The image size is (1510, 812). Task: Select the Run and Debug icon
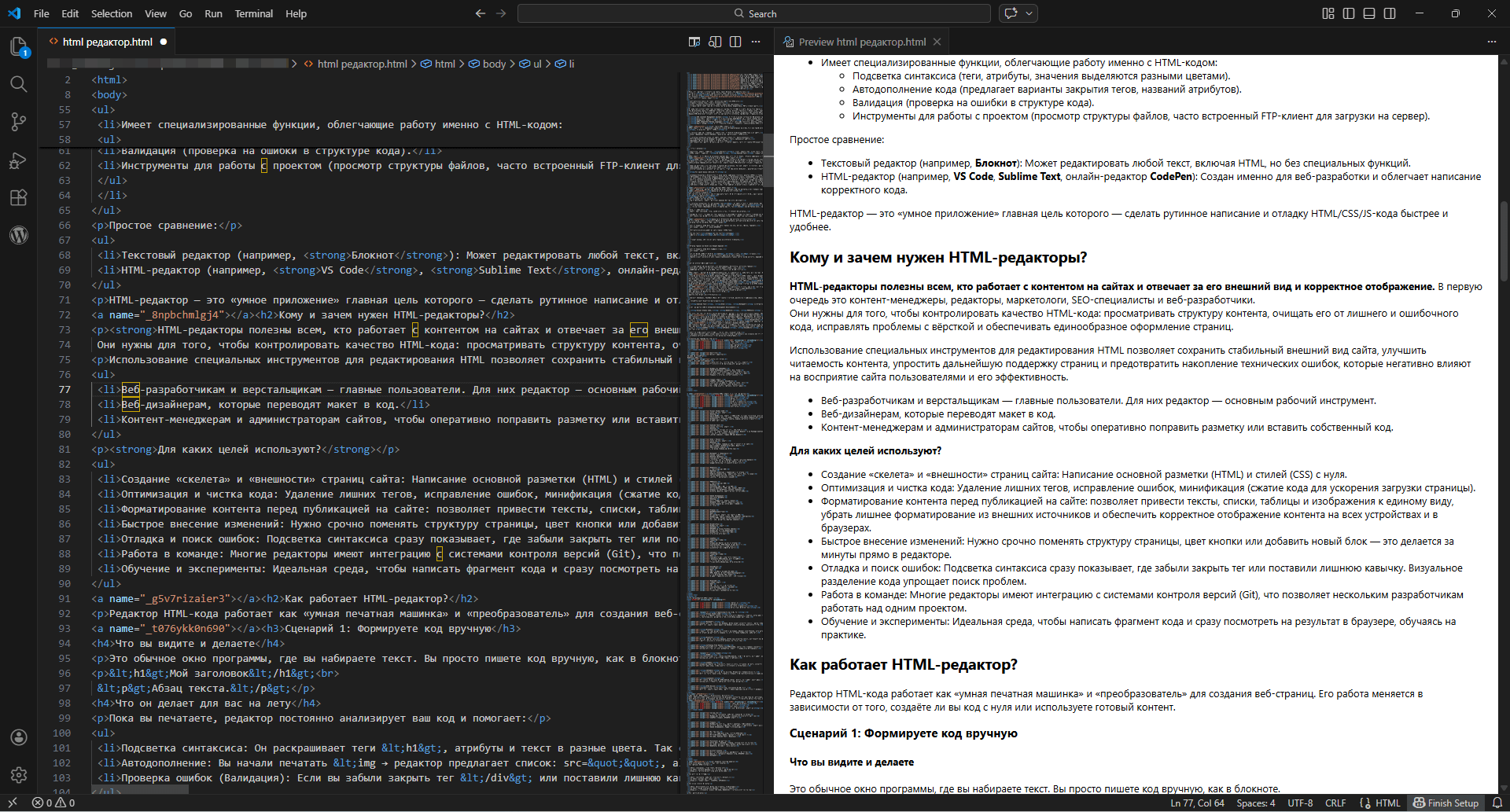pos(19,160)
